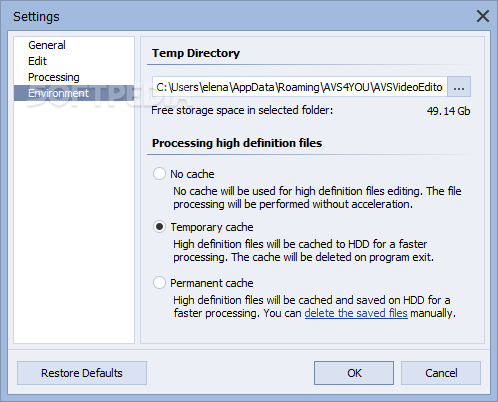Click the 'Free storage space in selected folder' label
This screenshot has width=498, height=402.
click(242, 110)
